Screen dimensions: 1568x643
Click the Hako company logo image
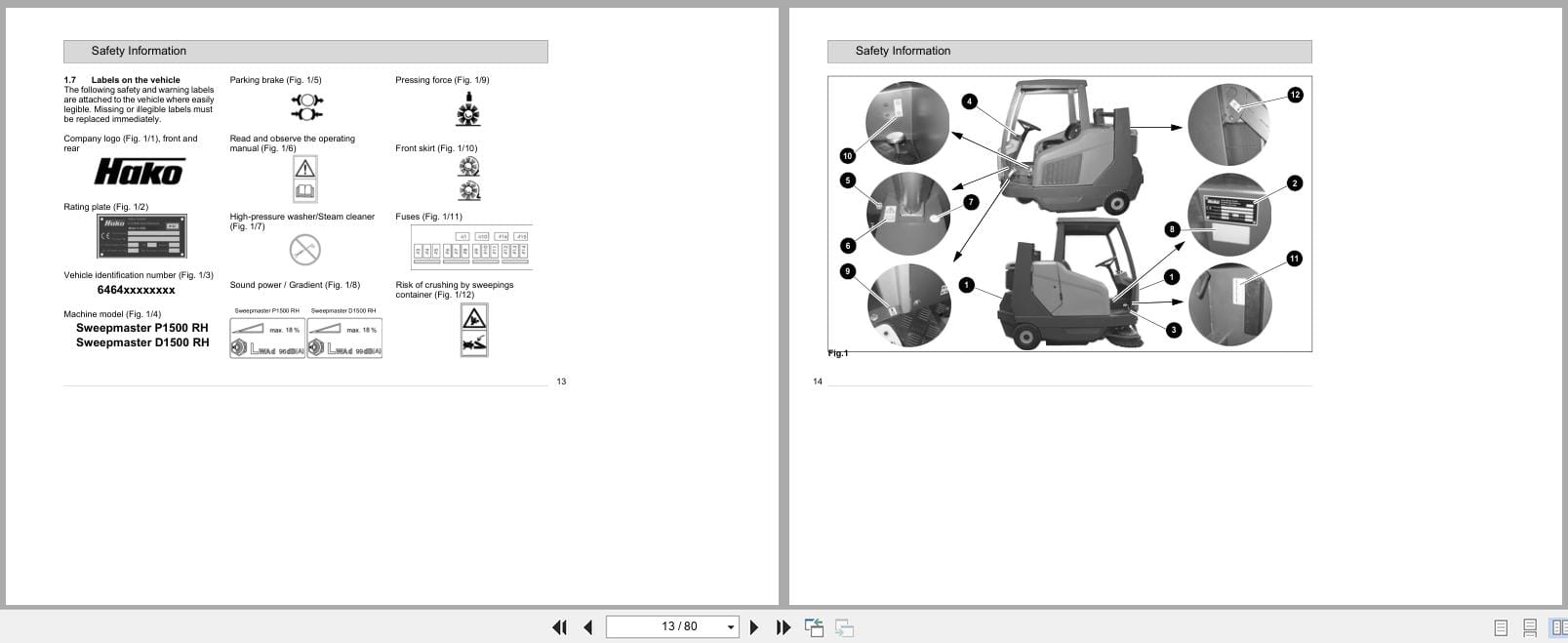coord(139,172)
